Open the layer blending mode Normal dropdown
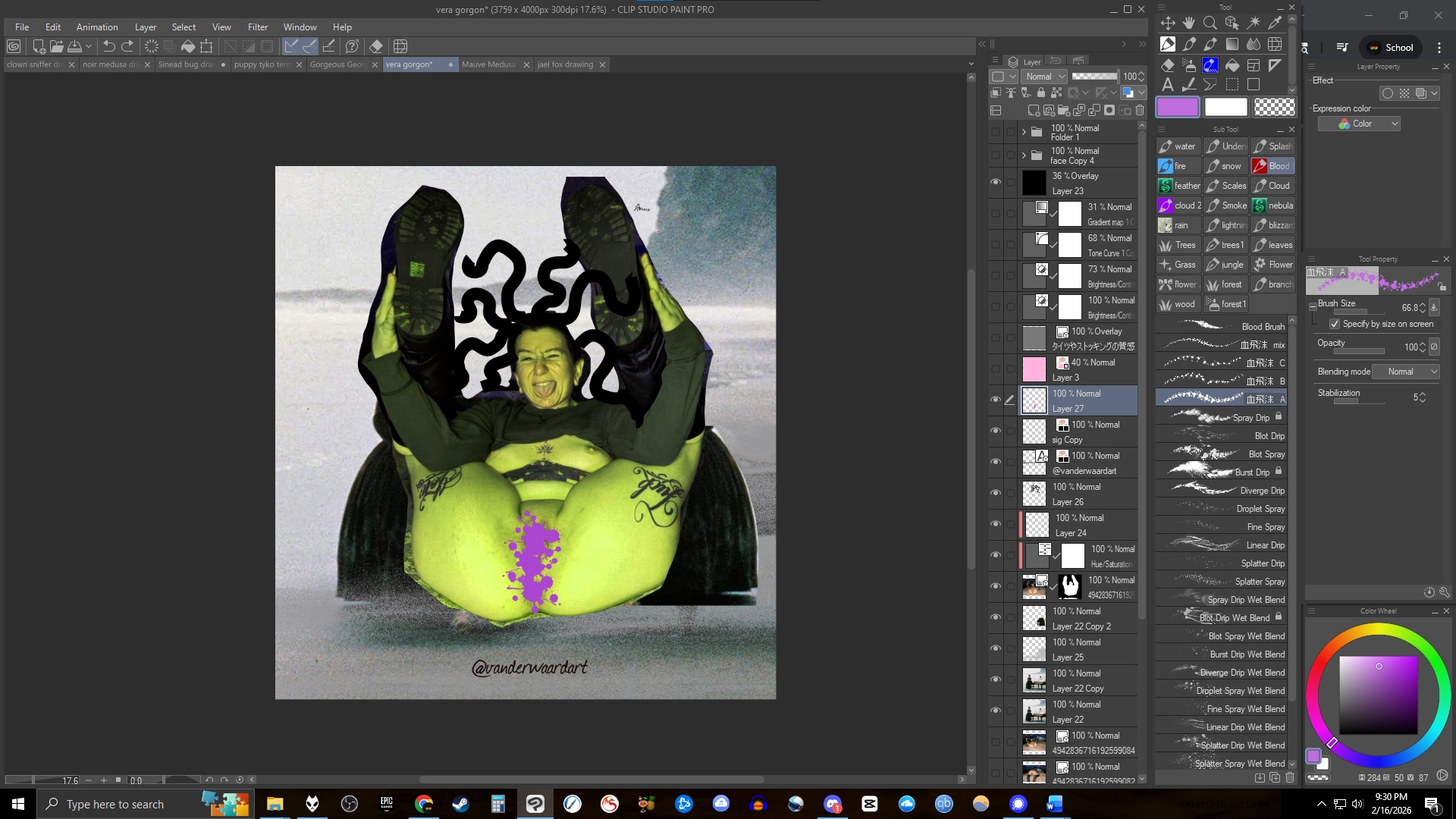 tap(1044, 77)
